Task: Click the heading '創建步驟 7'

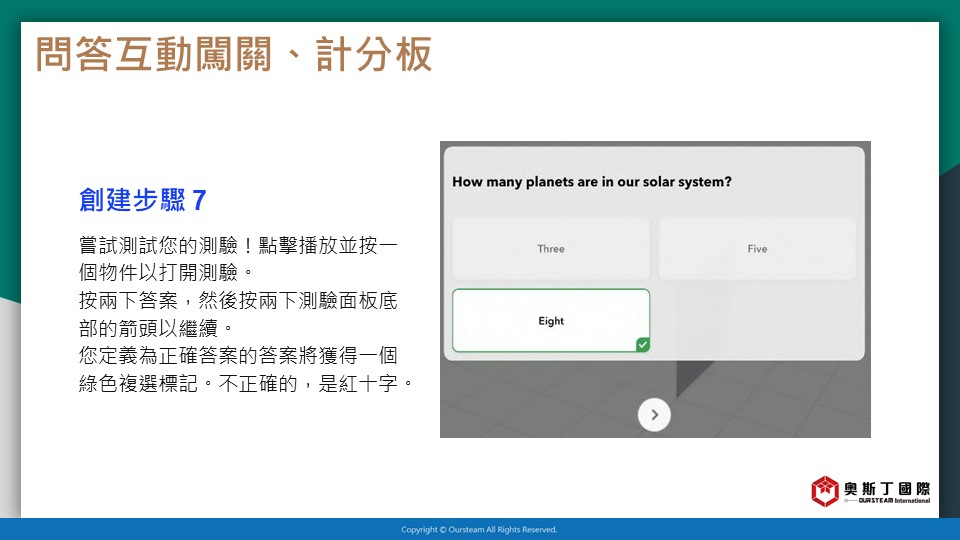Action: (x=143, y=200)
